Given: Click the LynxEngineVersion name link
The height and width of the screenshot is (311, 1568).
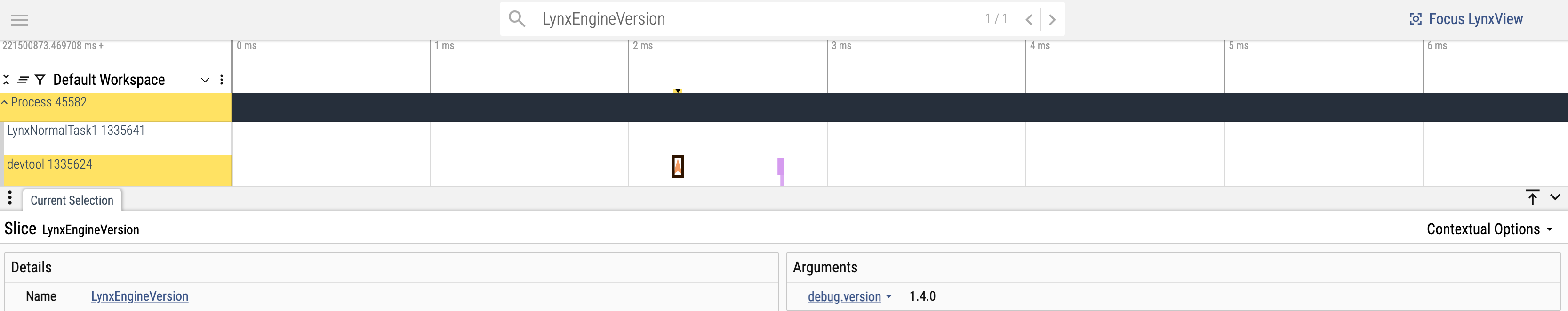Looking at the screenshot, I should (139, 296).
